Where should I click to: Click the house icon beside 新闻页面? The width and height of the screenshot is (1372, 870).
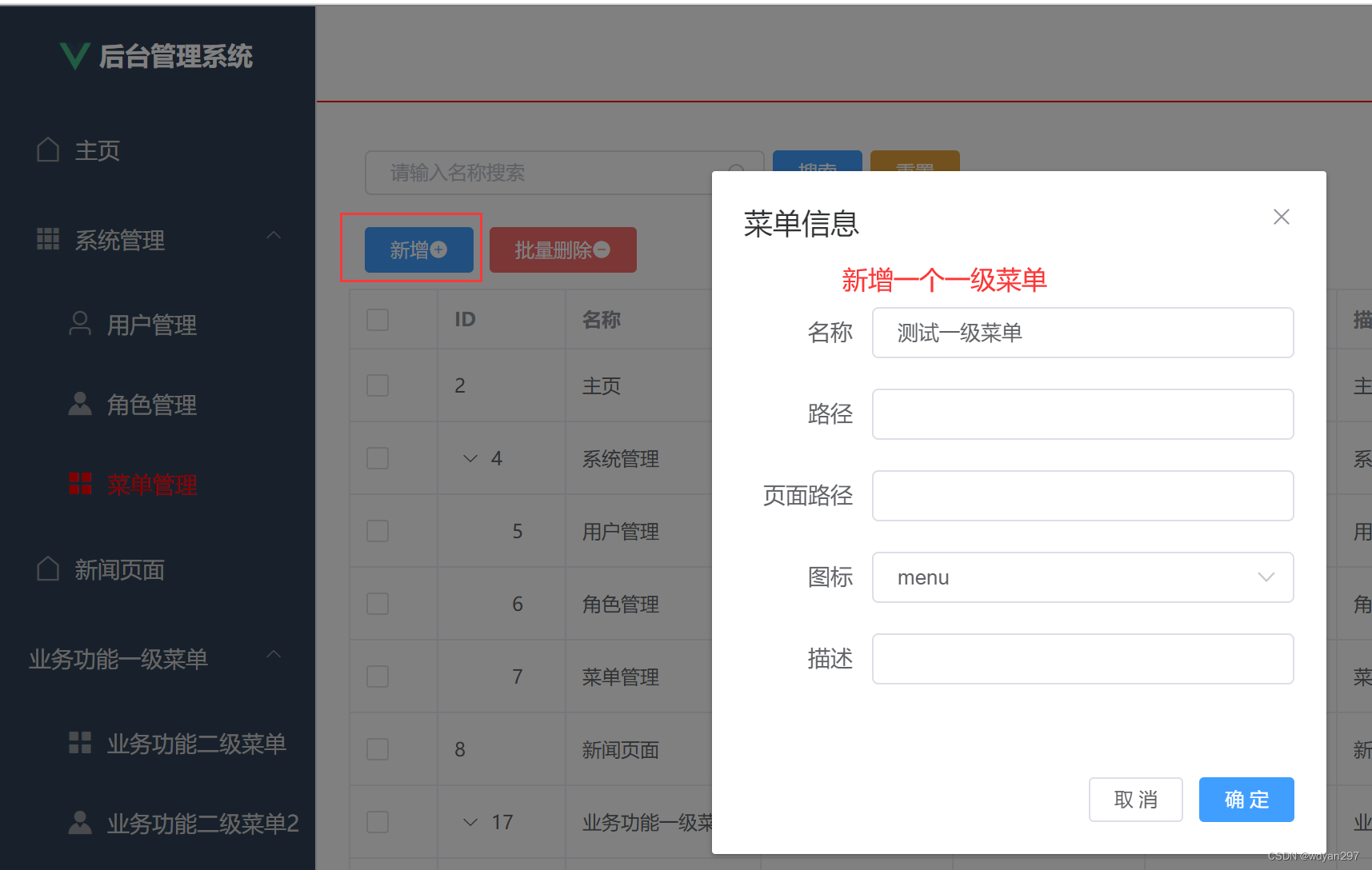point(48,569)
